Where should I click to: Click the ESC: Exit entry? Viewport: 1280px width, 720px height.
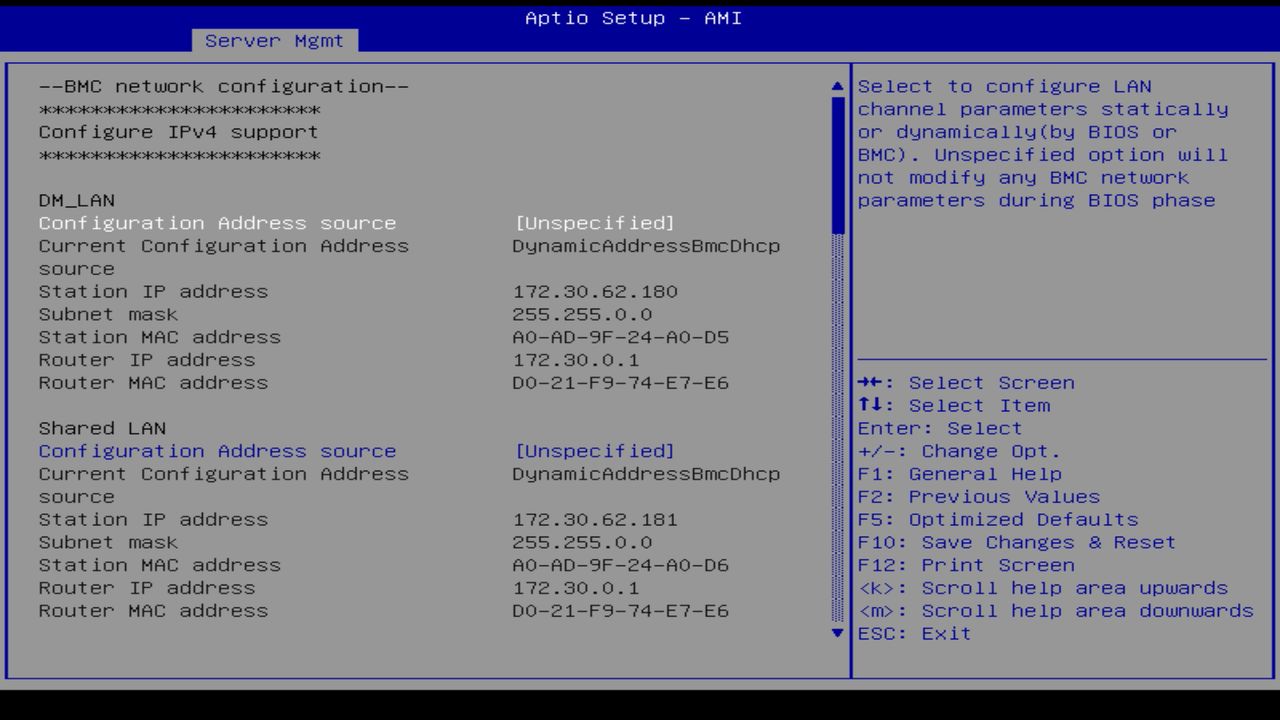tap(914, 633)
